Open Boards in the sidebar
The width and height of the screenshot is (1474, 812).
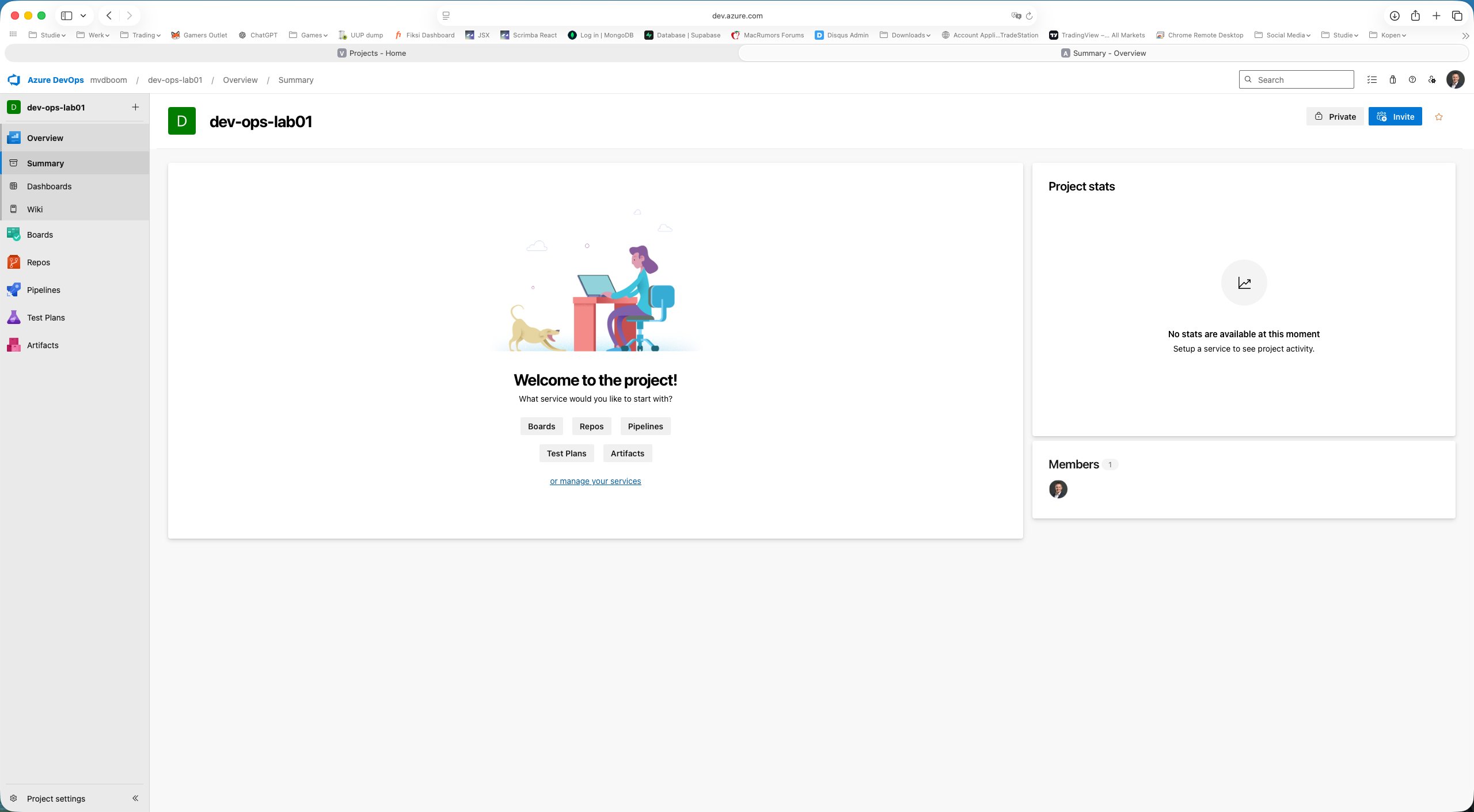40,235
